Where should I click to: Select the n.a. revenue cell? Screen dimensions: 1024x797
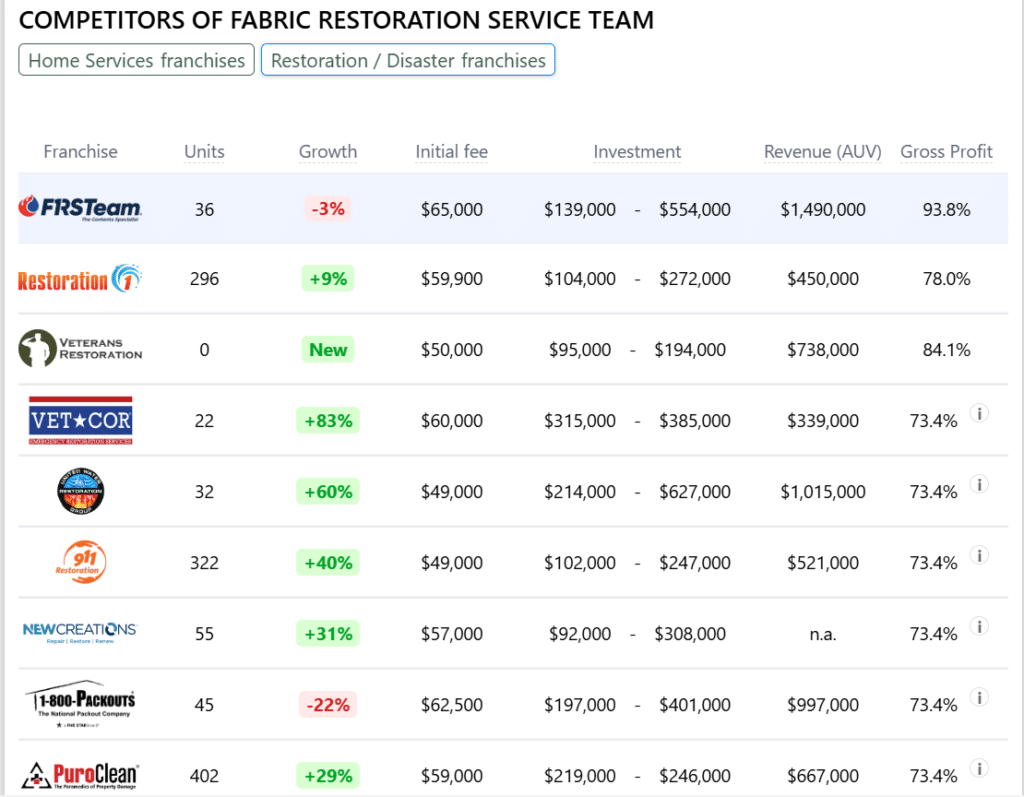pyautogui.click(x=823, y=634)
